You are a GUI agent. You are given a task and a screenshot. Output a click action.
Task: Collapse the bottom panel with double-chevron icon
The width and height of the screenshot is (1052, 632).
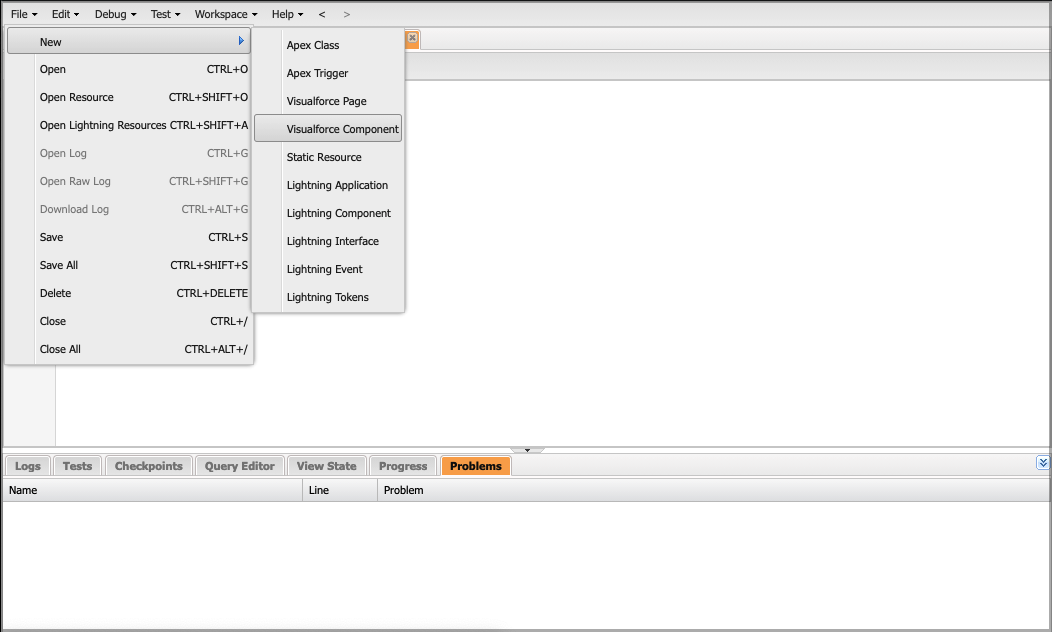(x=1043, y=462)
